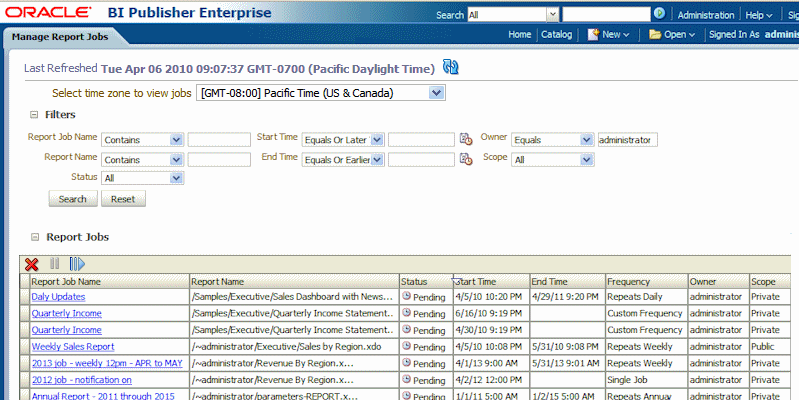Screen dimensions: 799x400
Task: Click the Report Job Name filter text field
Action: [219, 140]
